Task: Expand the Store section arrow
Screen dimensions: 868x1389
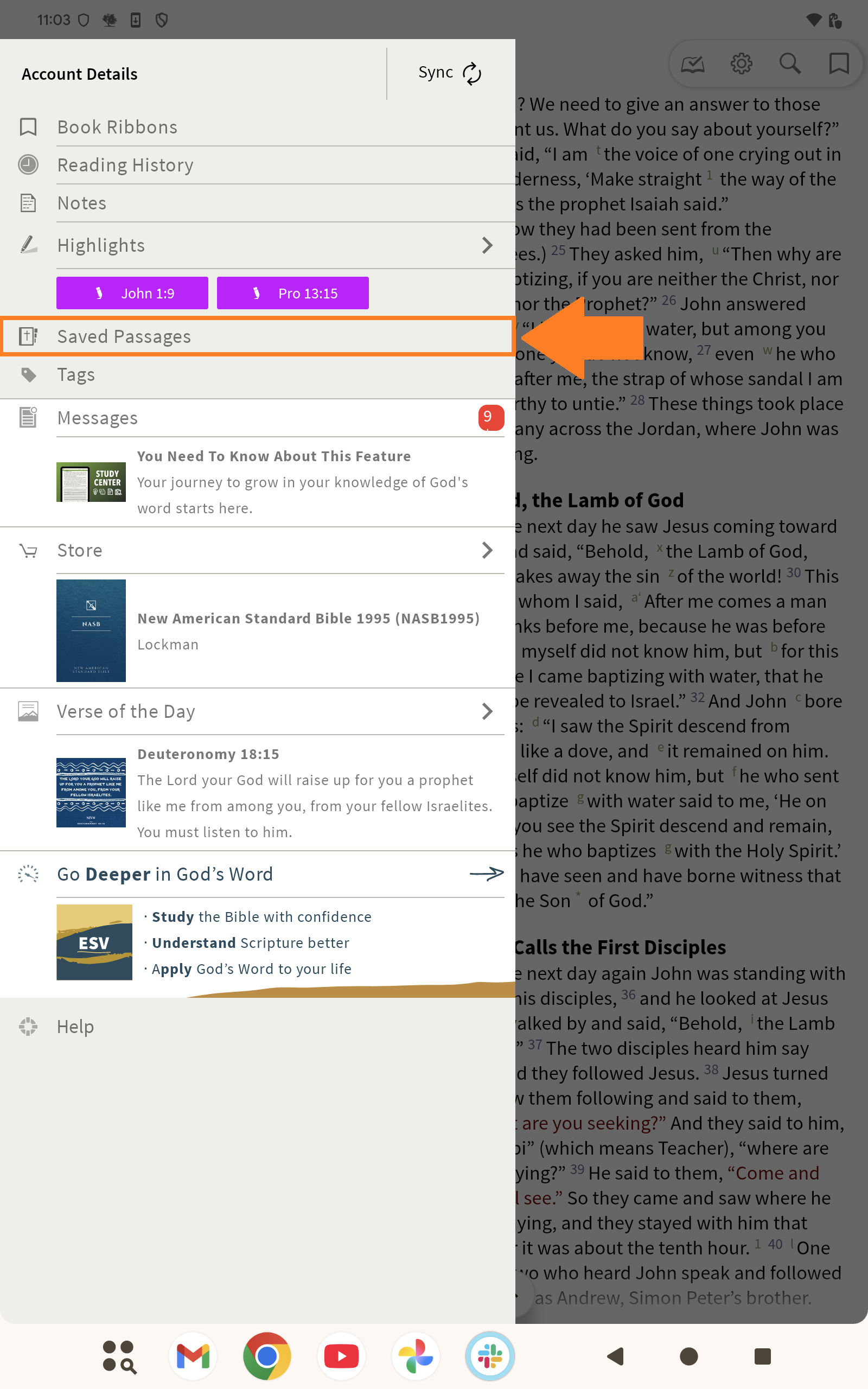Action: tap(487, 550)
